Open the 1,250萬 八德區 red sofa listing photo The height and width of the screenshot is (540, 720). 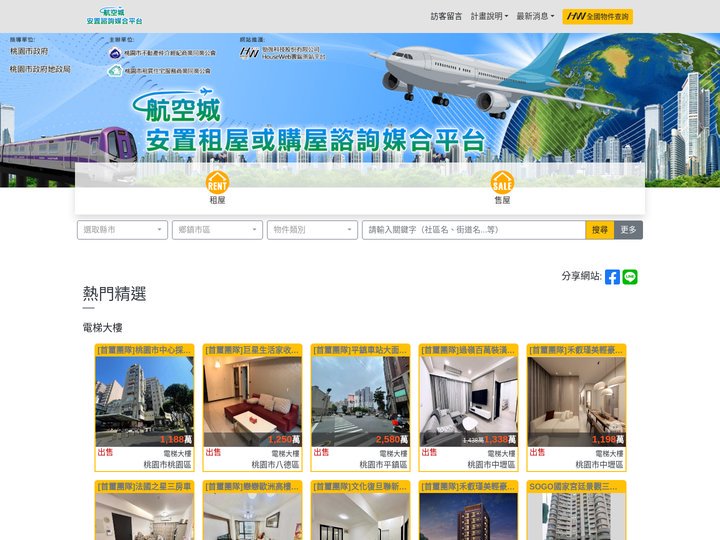click(253, 401)
